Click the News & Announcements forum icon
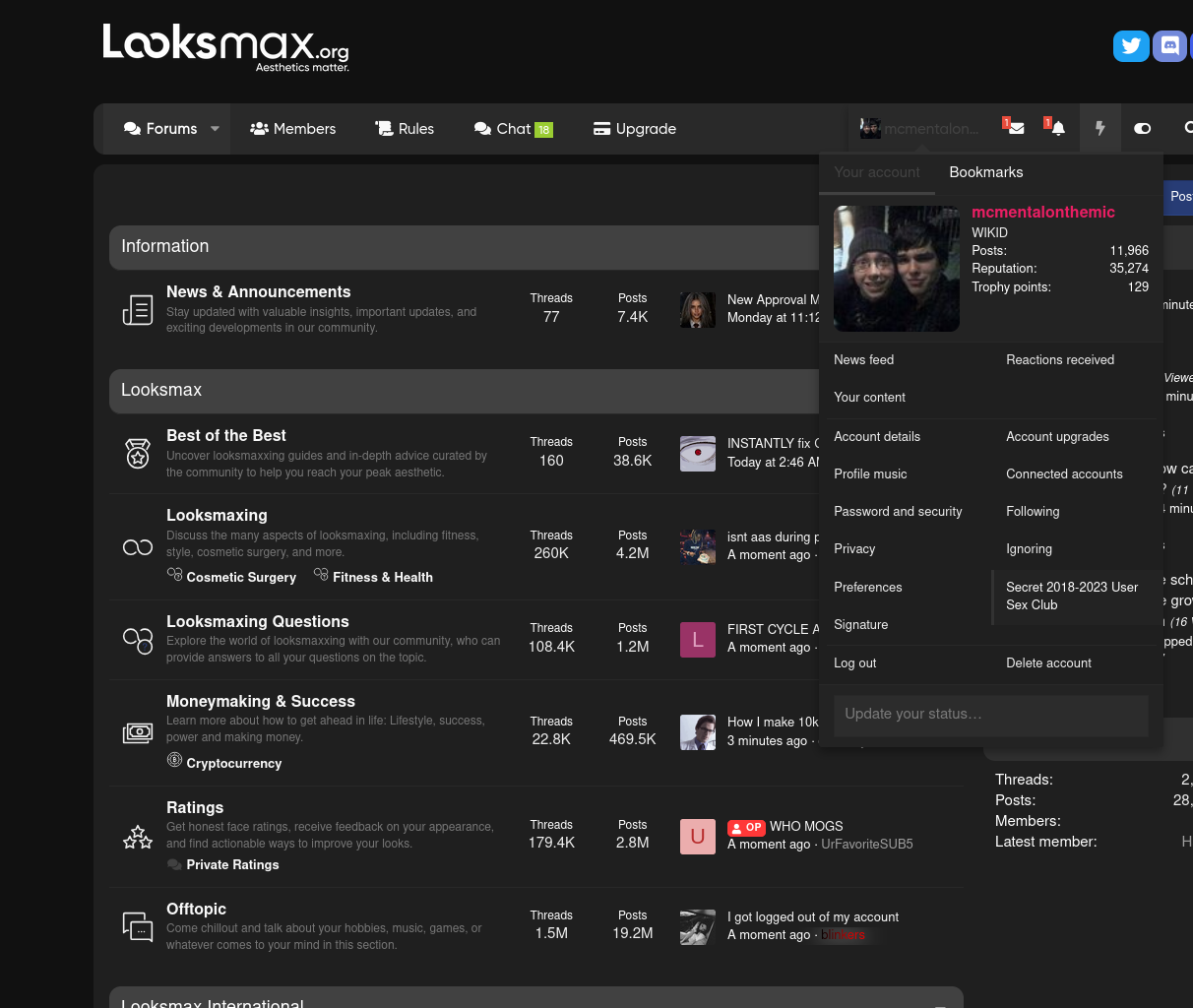 click(x=138, y=310)
